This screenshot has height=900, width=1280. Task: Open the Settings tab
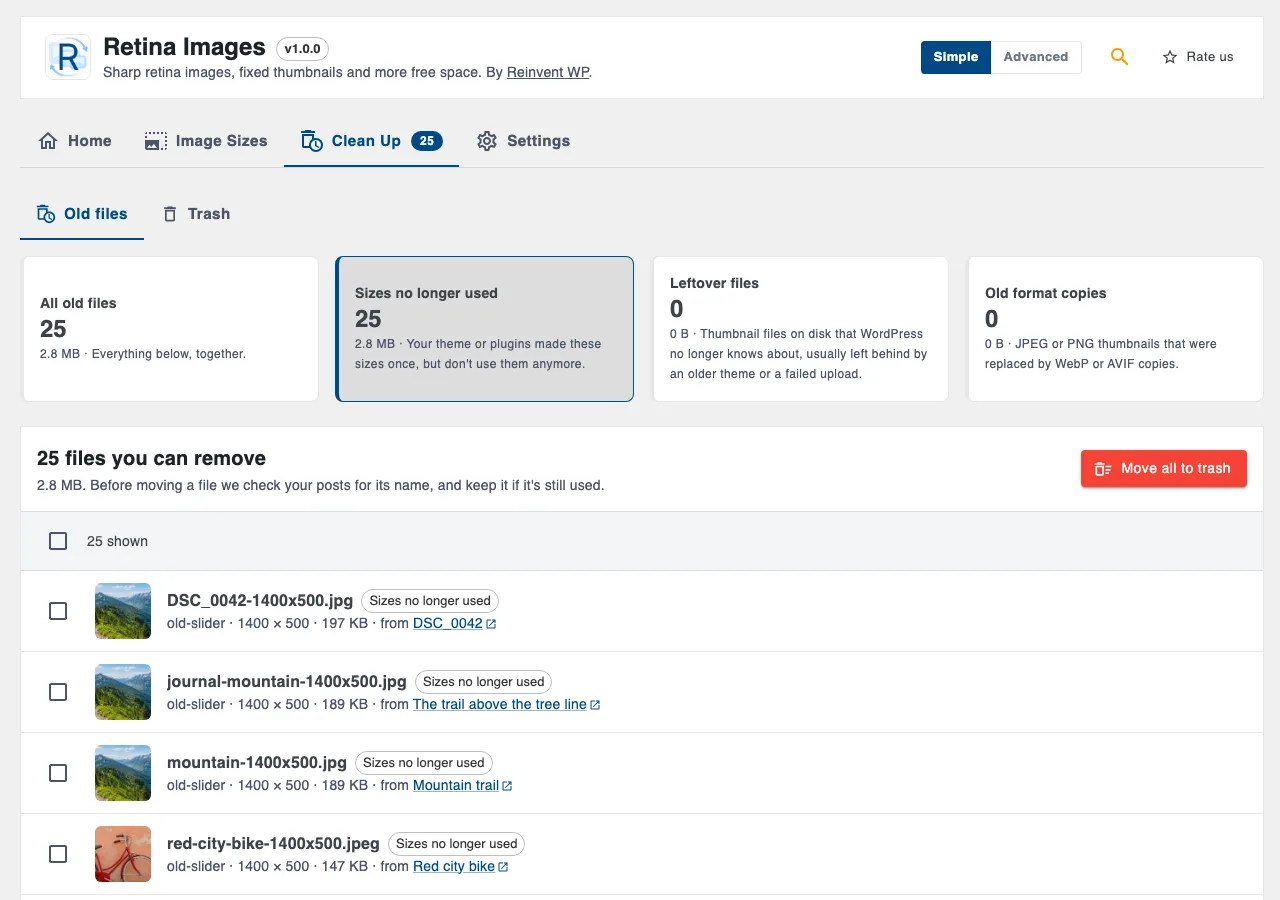[x=523, y=141]
